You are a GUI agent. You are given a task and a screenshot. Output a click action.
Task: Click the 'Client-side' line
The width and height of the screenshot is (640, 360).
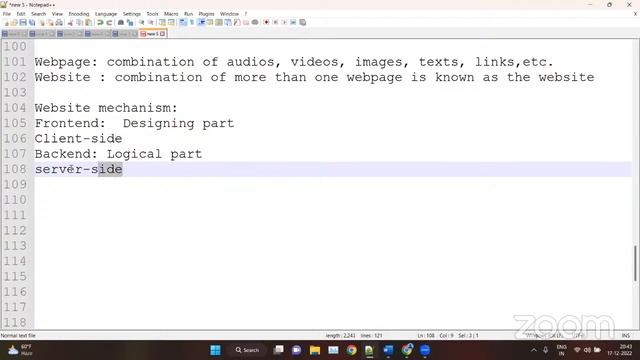coord(78,138)
